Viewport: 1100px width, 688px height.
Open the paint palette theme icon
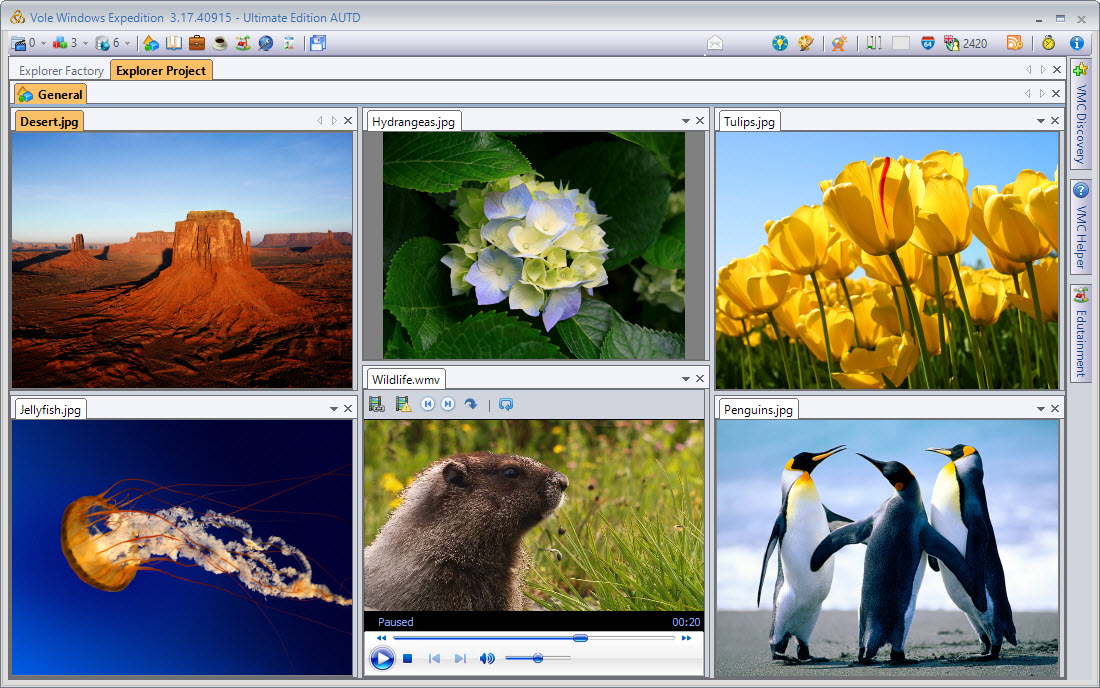click(805, 43)
